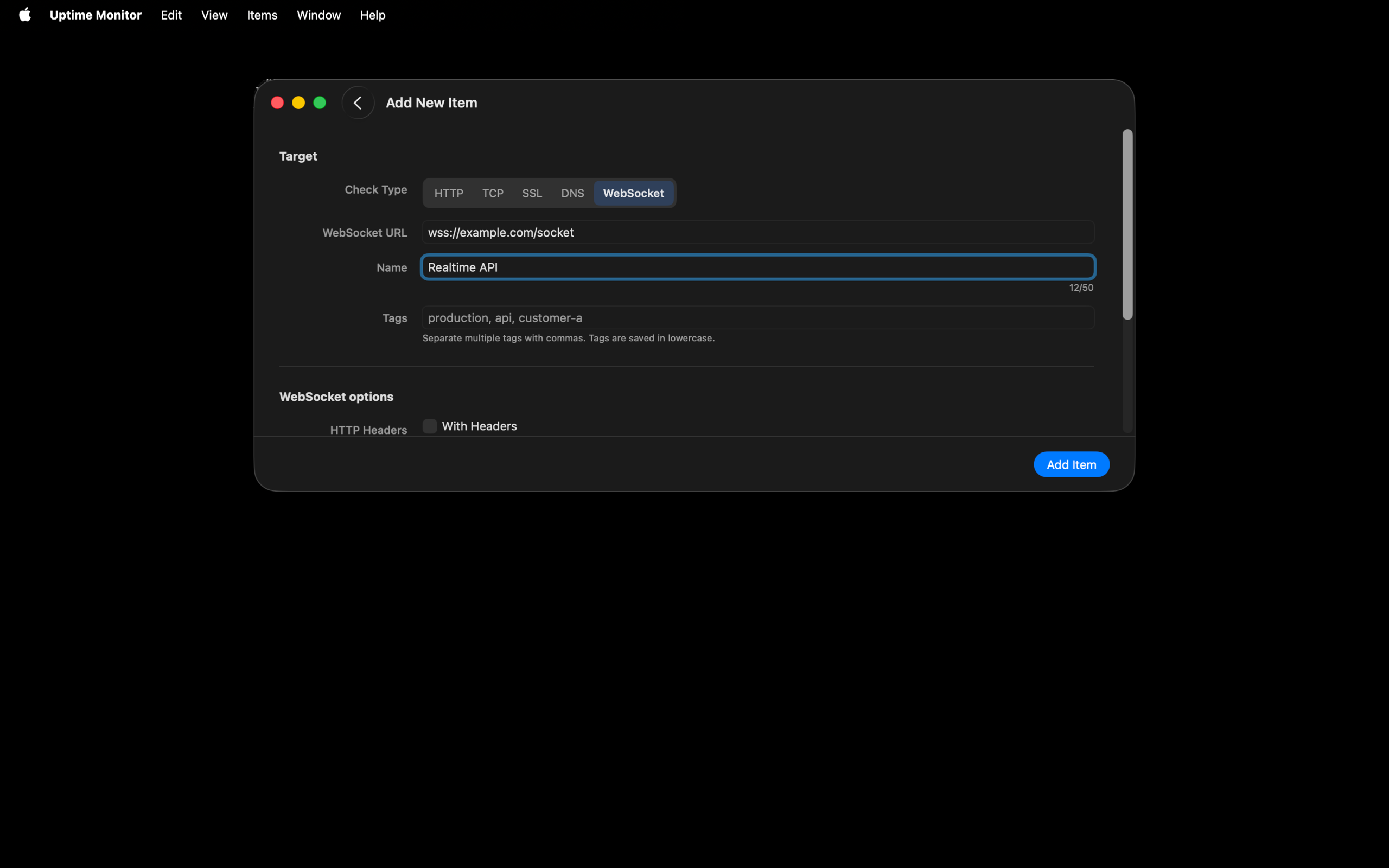Click the tags lowercase hint text
Image resolution: width=1389 pixels, height=868 pixels.
[568, 338]
